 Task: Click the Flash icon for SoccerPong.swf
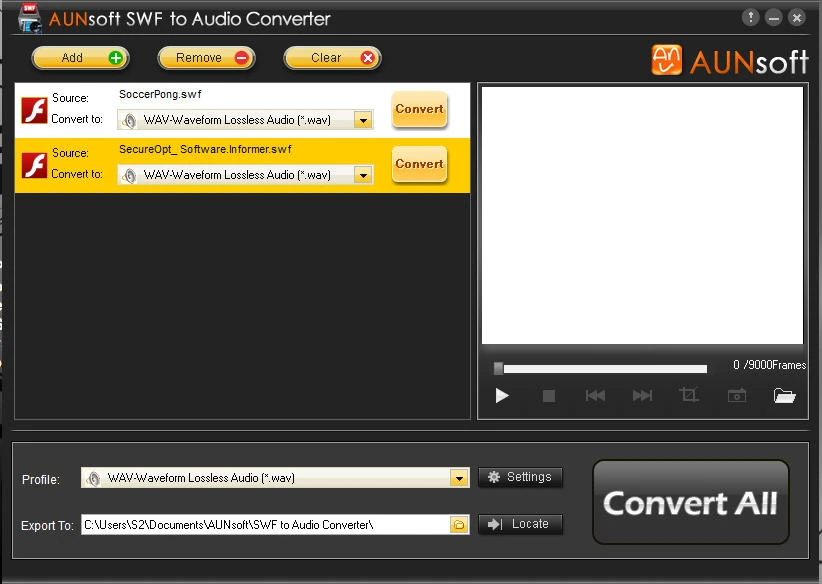click(x=35, y=109)
